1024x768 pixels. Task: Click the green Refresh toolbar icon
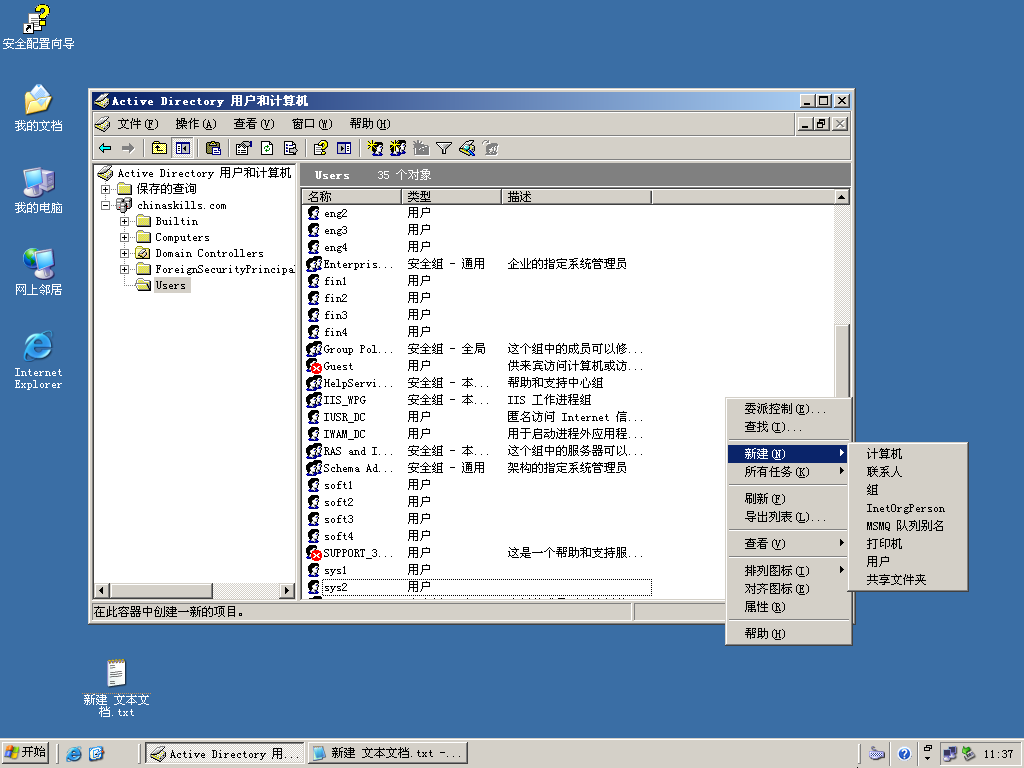click(266, 148)
